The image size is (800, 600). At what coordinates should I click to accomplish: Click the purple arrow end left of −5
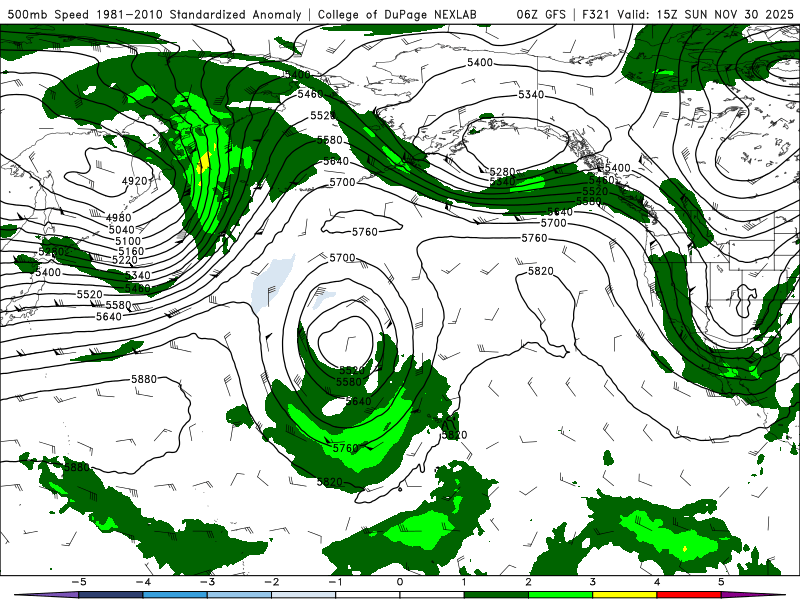46,595
